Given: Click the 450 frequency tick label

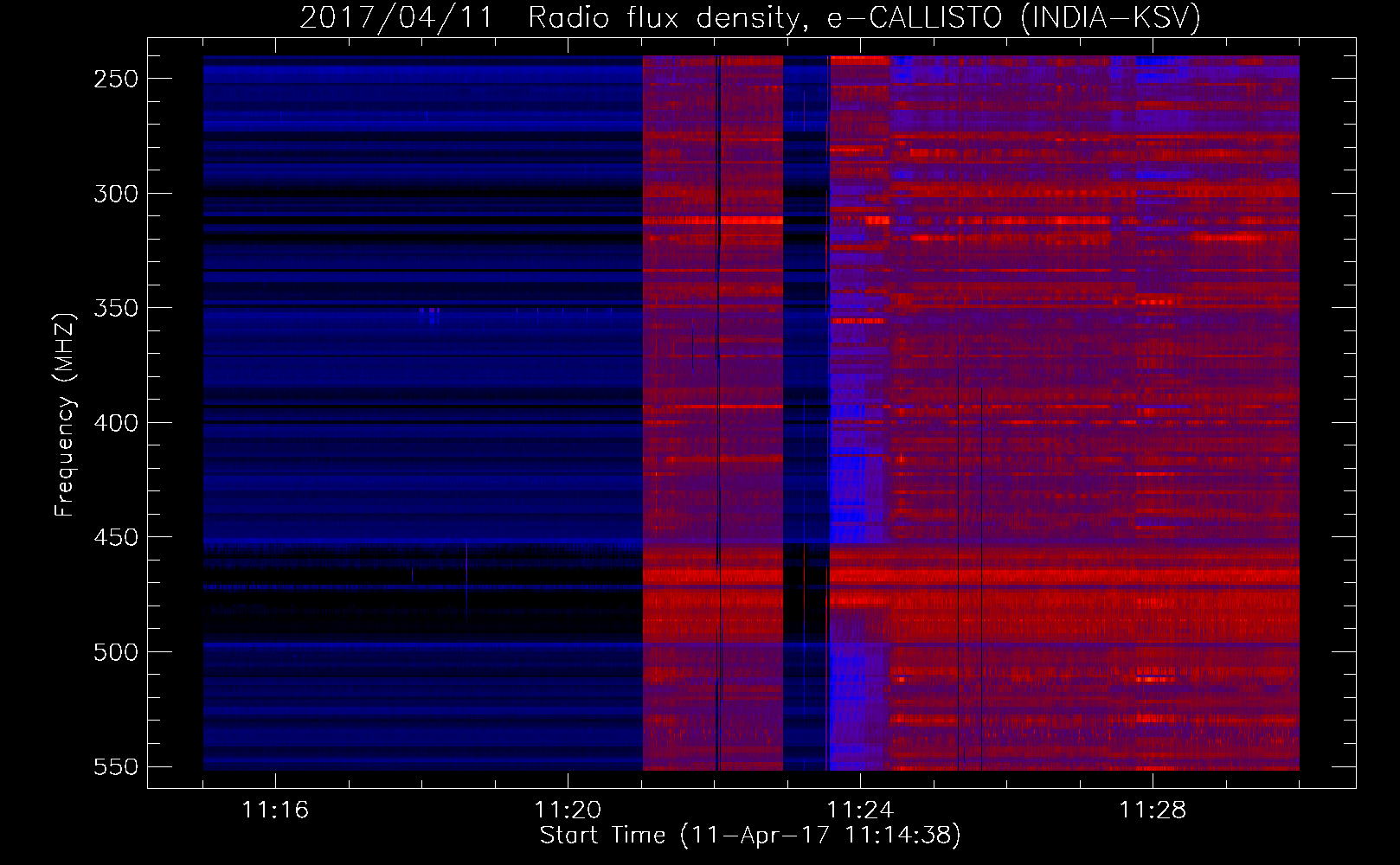Looking at the screenshot, I should [115, 537].
